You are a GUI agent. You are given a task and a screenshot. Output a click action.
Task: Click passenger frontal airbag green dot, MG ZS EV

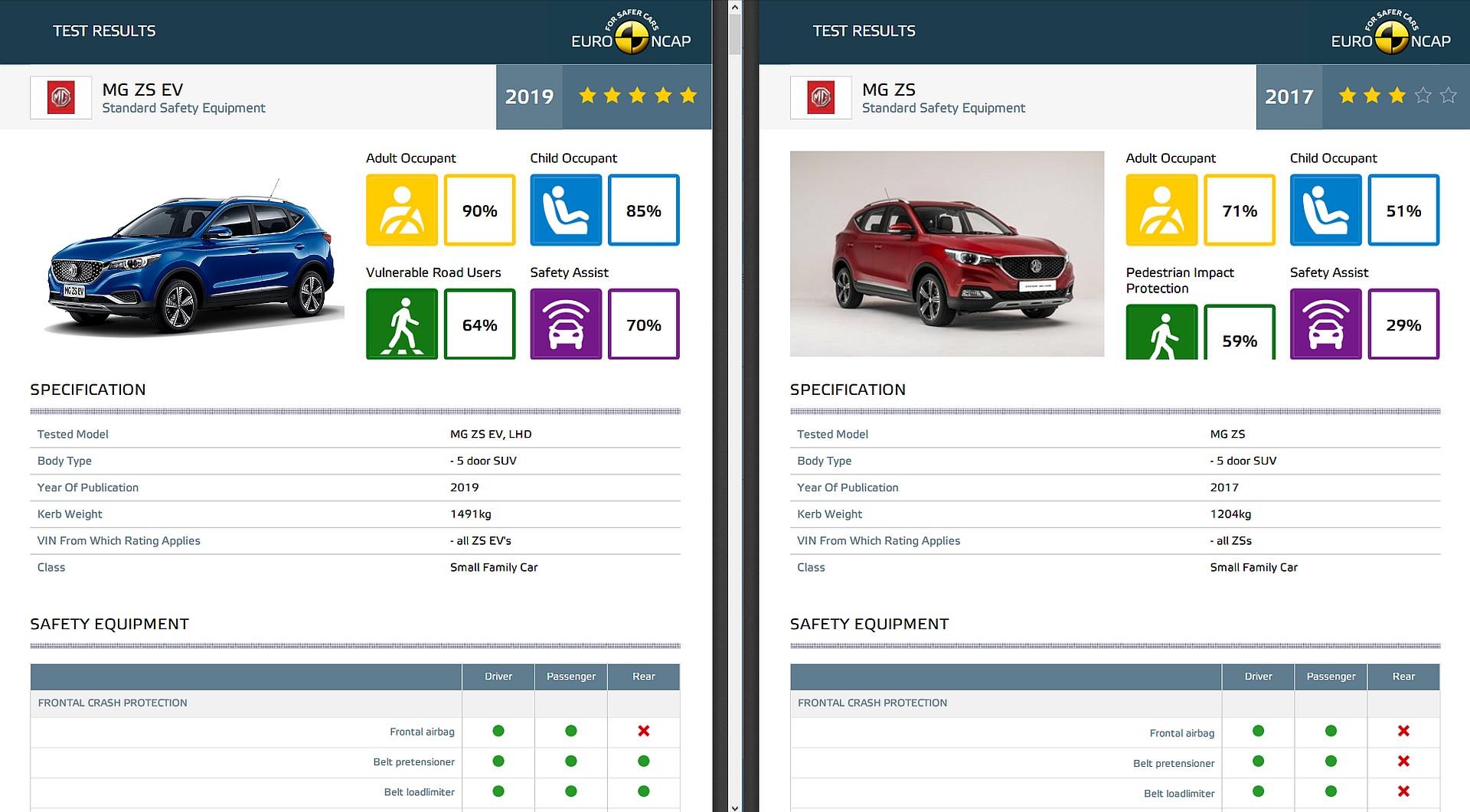(571, 731)
